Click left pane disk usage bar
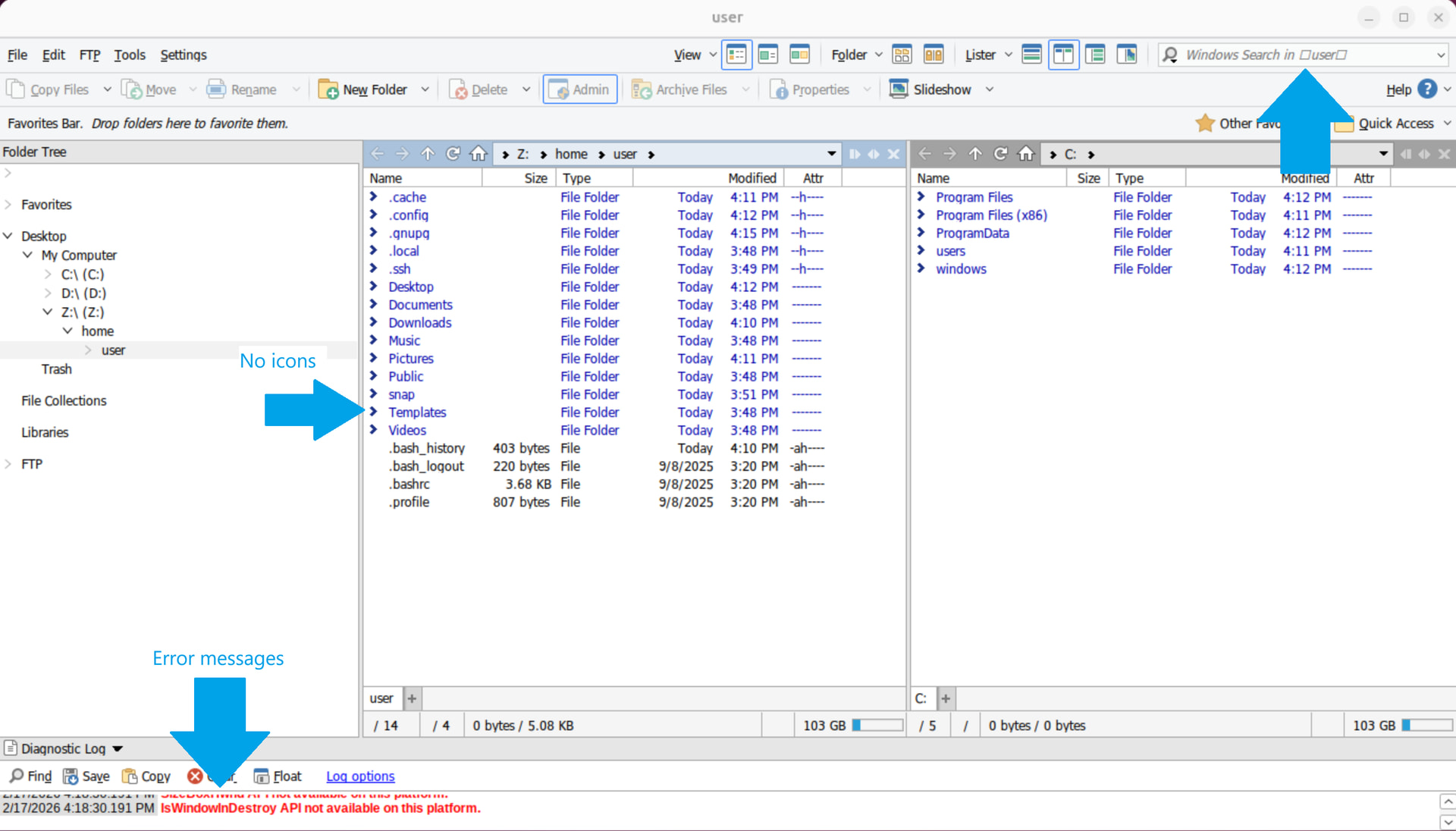 click(x=877, y=726)
